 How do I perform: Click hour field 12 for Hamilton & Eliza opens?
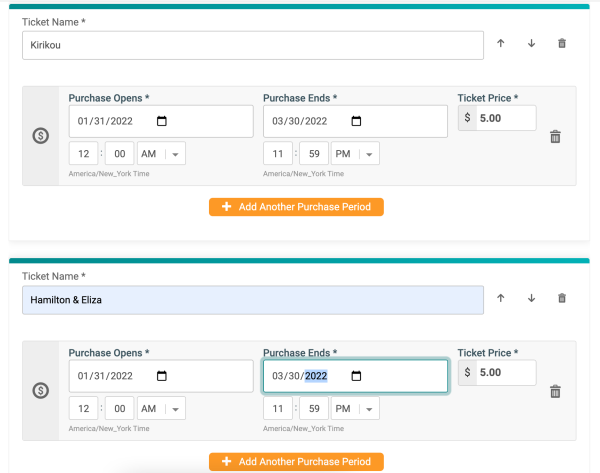pyautogui.click(x=83, y=408)
